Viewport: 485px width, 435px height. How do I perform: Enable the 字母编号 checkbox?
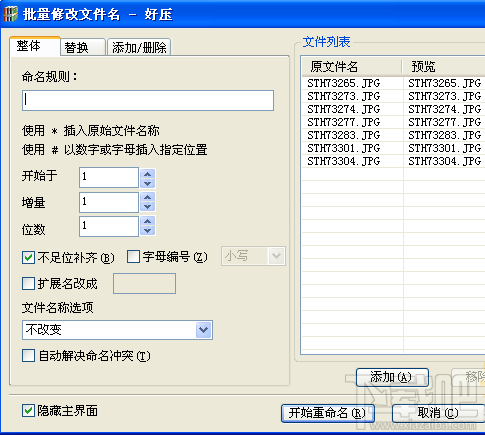point(133,257)
